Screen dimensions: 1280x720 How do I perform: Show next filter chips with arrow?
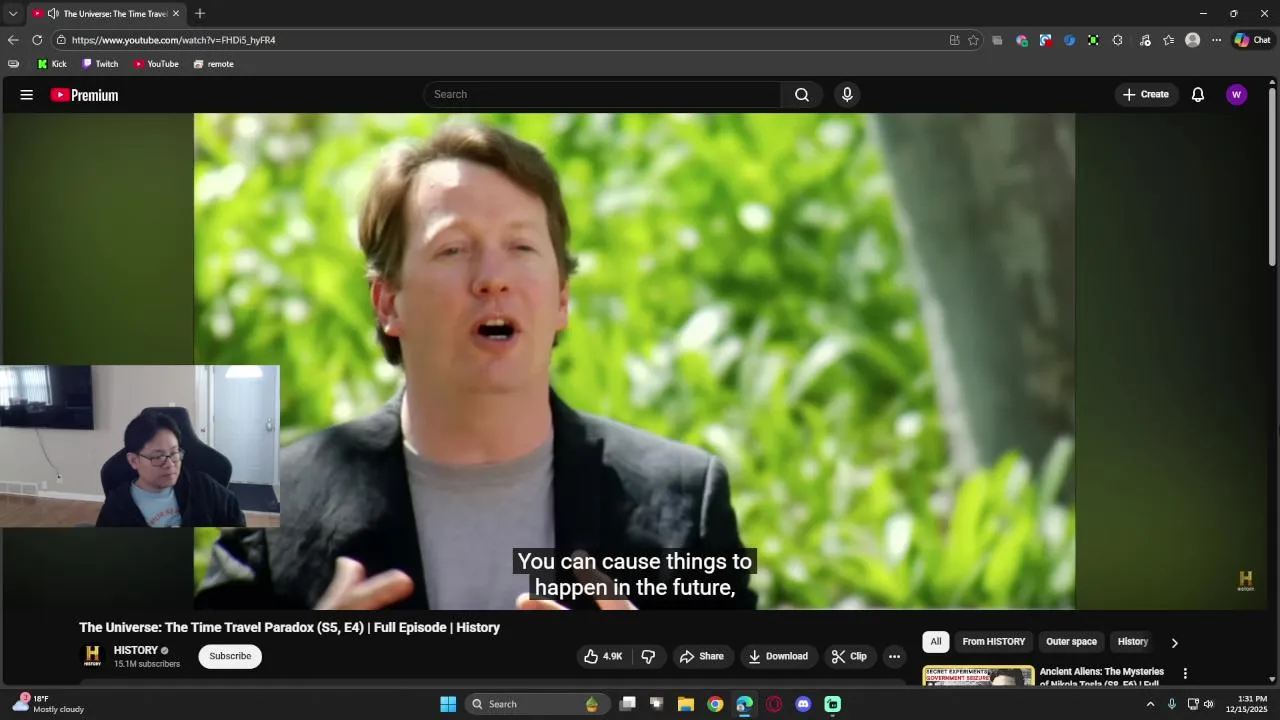pyautogui.click(x=1174, y=642)
